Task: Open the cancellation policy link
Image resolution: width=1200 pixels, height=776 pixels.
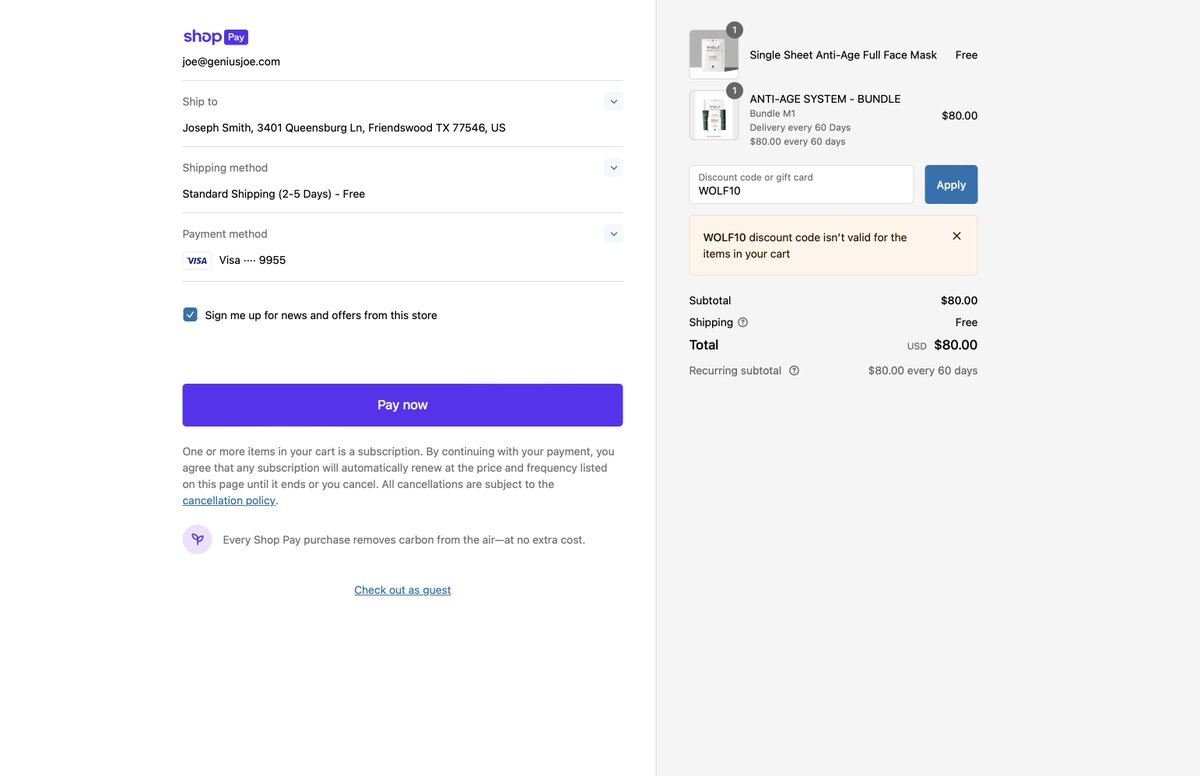Action: 229,500
